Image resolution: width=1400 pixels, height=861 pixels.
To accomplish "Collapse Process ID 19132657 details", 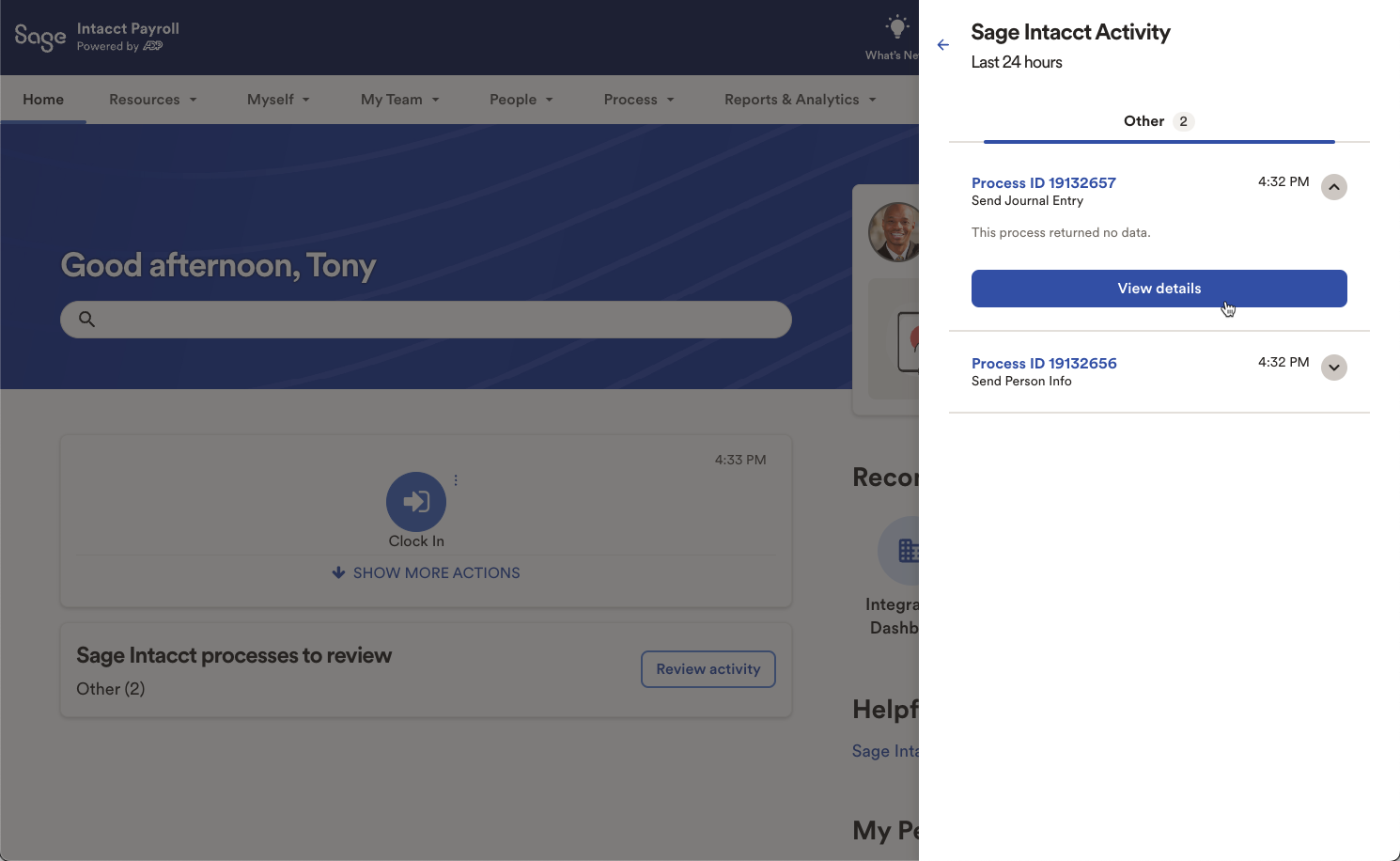I will click(x=1333, y=187).
